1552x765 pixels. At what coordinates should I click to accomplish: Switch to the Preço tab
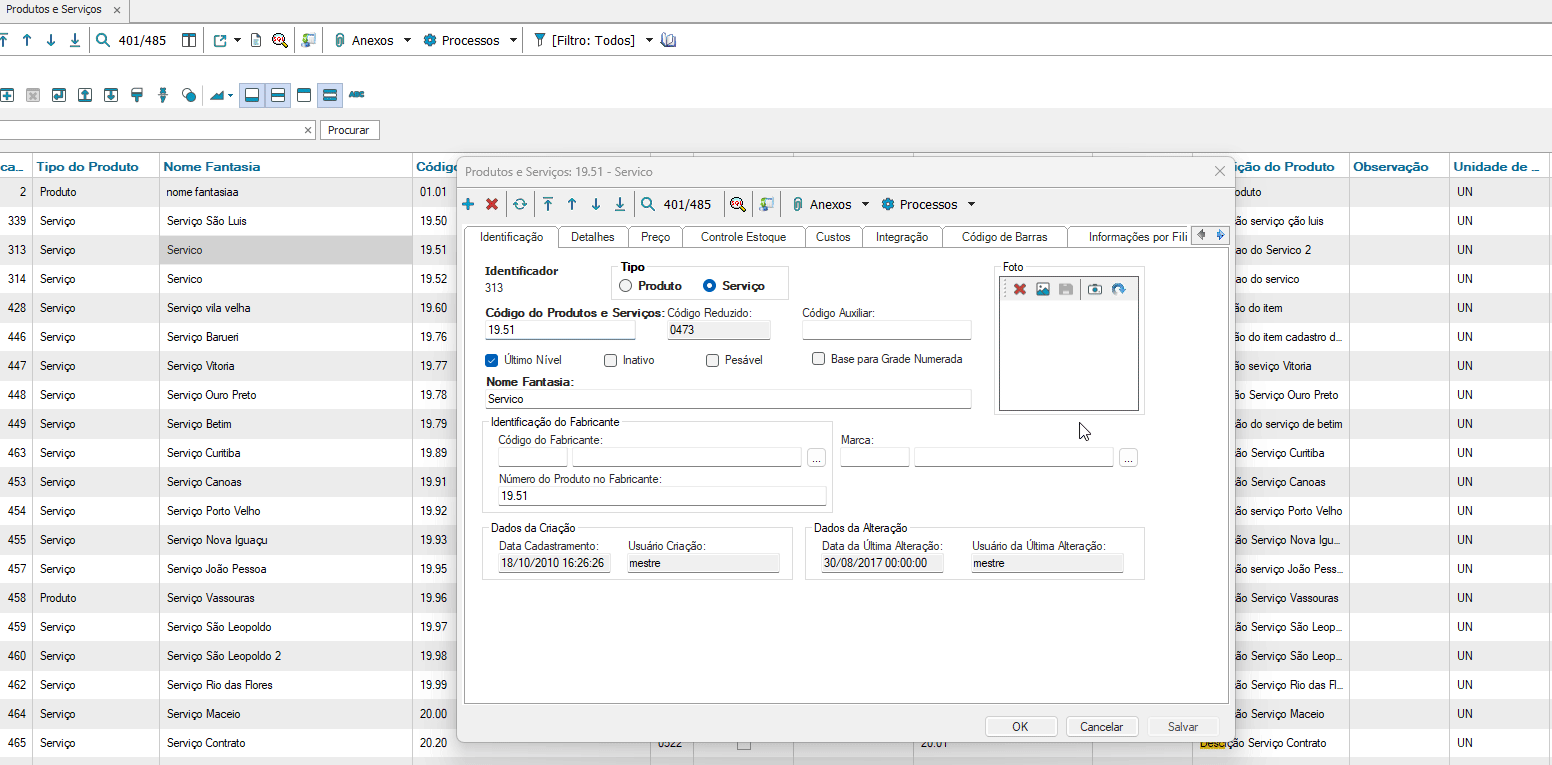(x=656, y=237)
